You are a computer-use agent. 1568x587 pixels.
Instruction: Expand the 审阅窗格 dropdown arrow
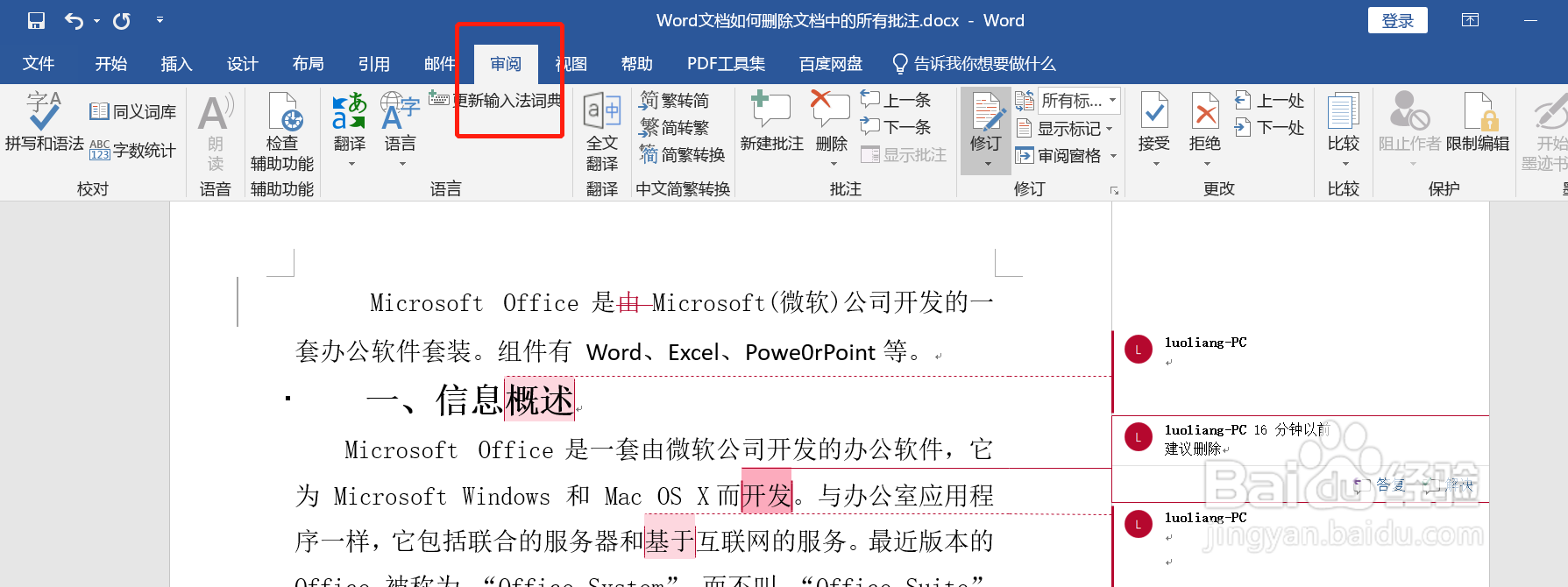pyautogui.click(x=1113, y=156)
